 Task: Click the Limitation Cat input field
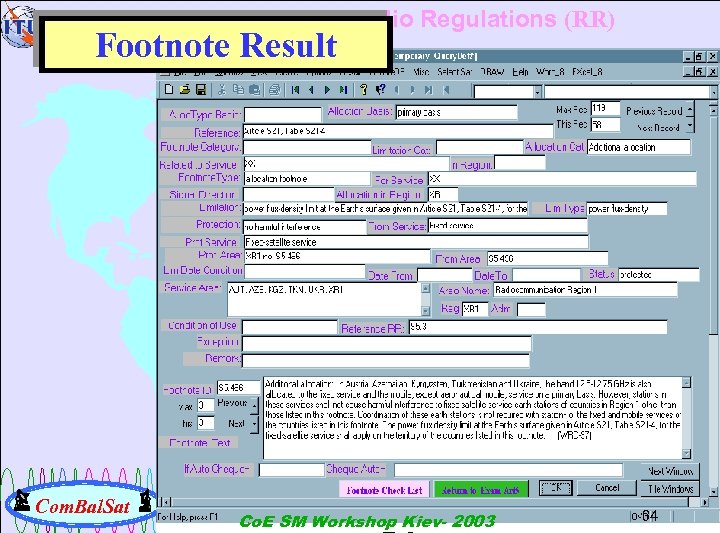[479, 148]
